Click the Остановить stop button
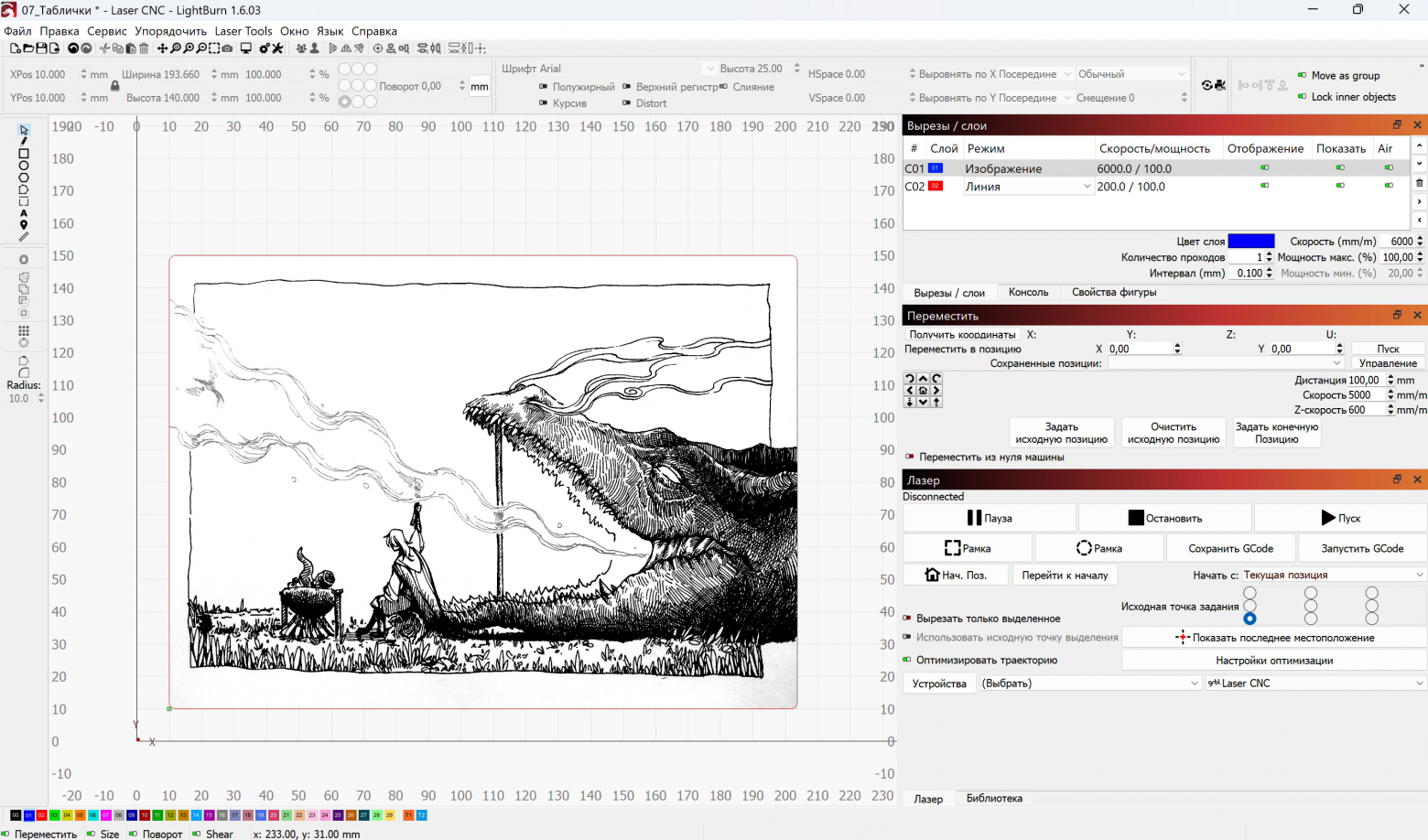Viewport: 1428px width, 840px height. pyautogui.click(x=1165, y=518)
